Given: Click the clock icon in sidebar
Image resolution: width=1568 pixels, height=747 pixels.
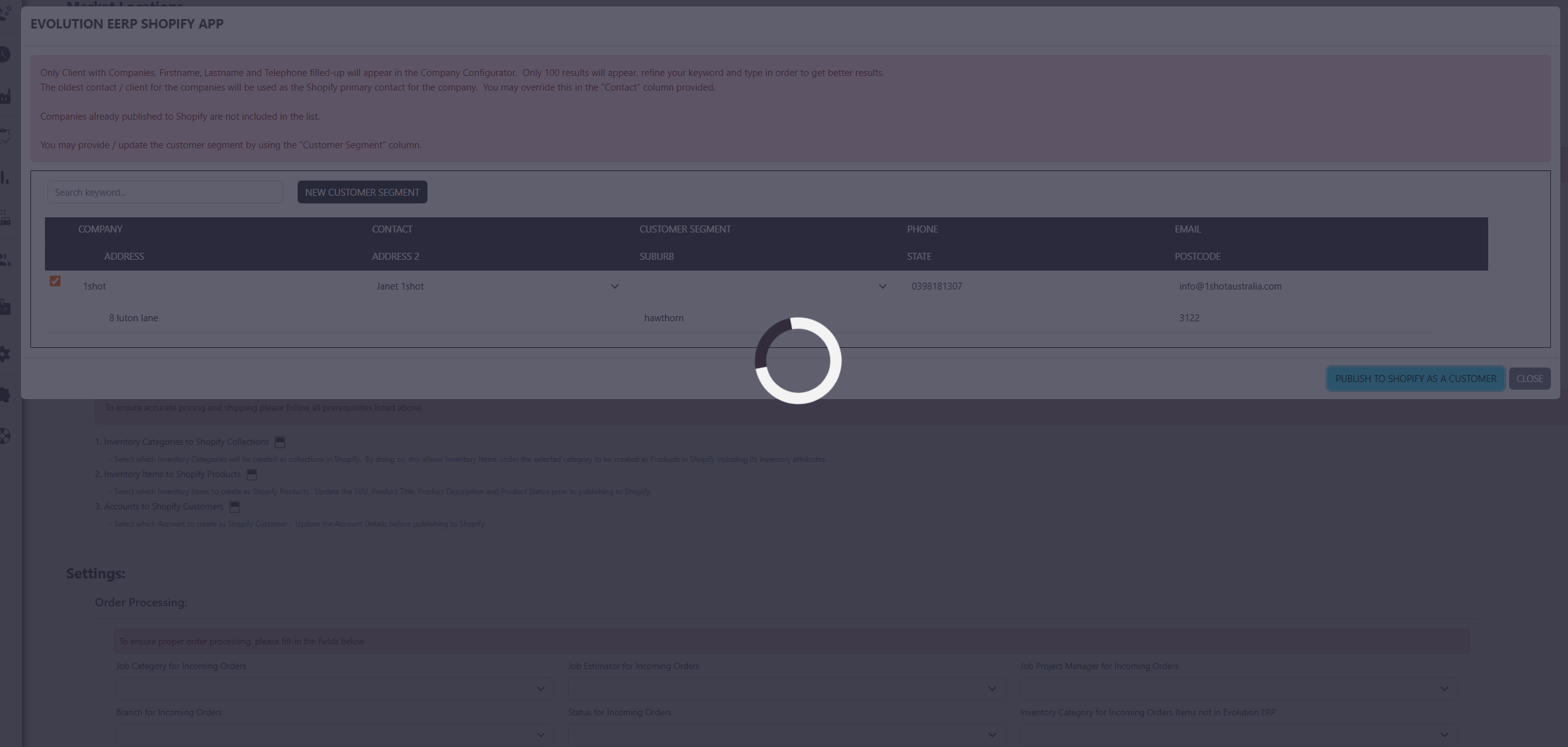Looking at the screenshot, I should click(5, 54).
